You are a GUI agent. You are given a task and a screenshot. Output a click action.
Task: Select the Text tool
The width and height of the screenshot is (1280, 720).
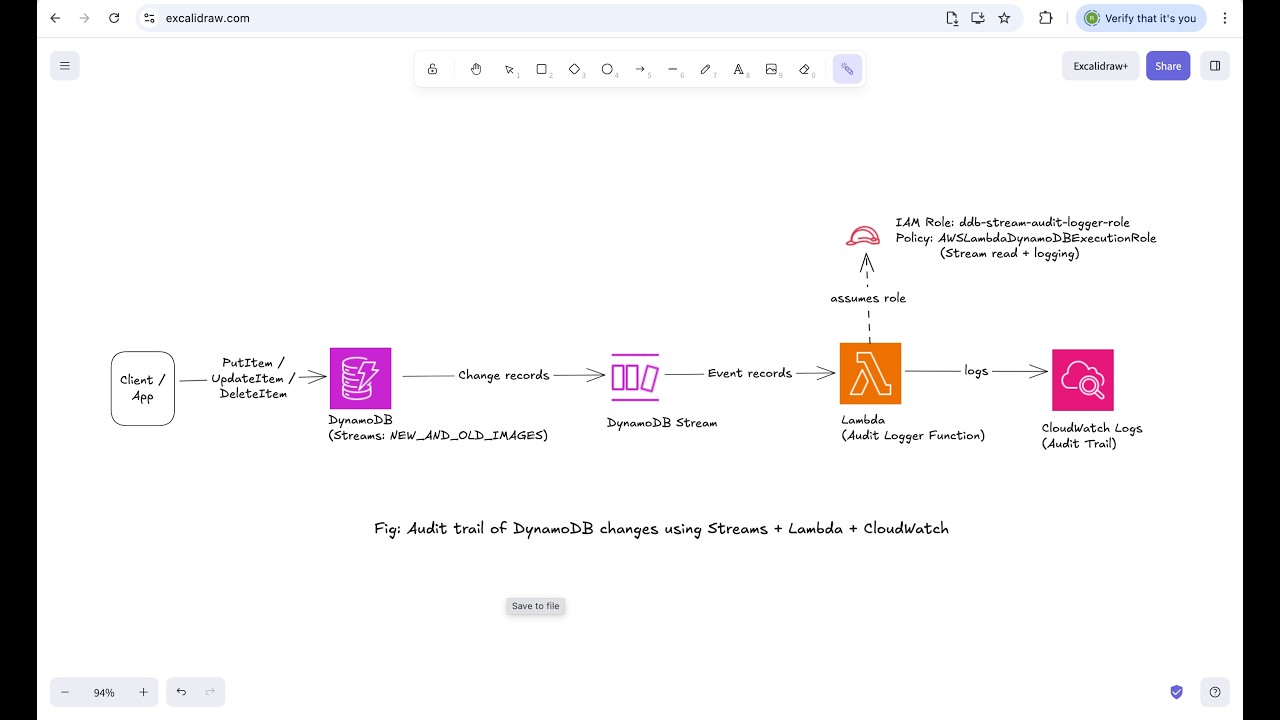click(739, 69)
